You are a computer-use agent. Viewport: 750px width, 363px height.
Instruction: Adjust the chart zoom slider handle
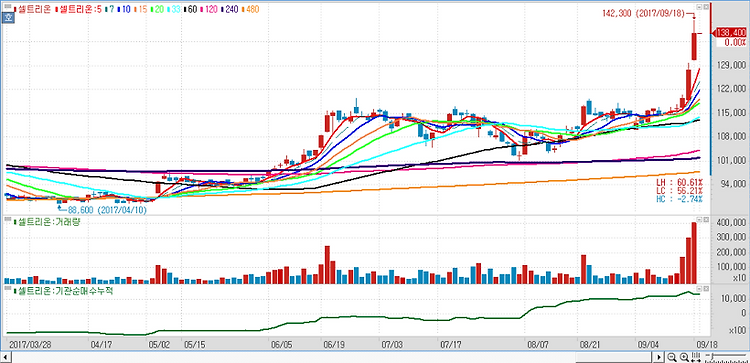pos(712,356)
